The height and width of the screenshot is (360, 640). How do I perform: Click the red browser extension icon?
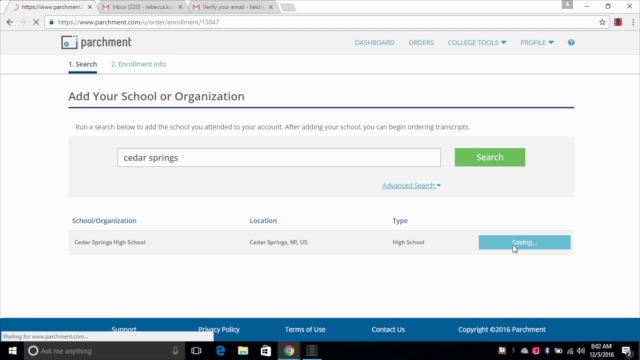pos(618,22)
